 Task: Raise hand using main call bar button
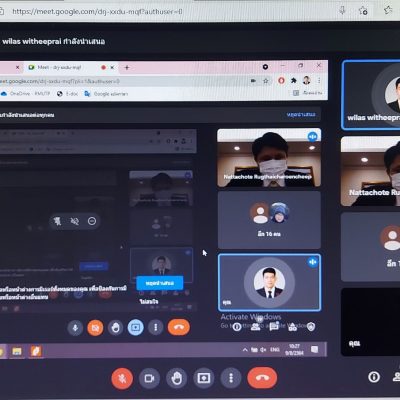[x=176, y=378]
